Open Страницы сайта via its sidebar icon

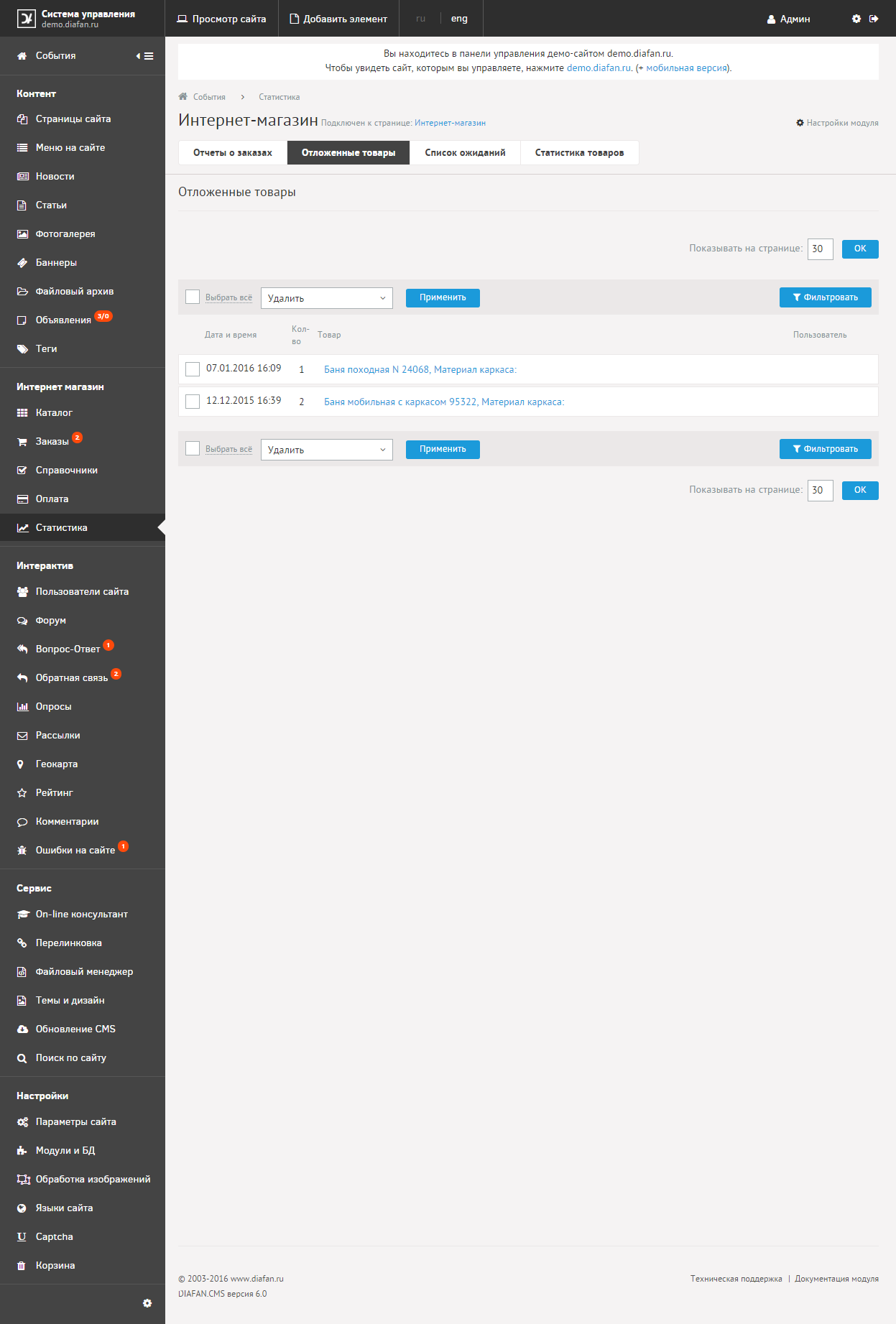pos(22,119)
